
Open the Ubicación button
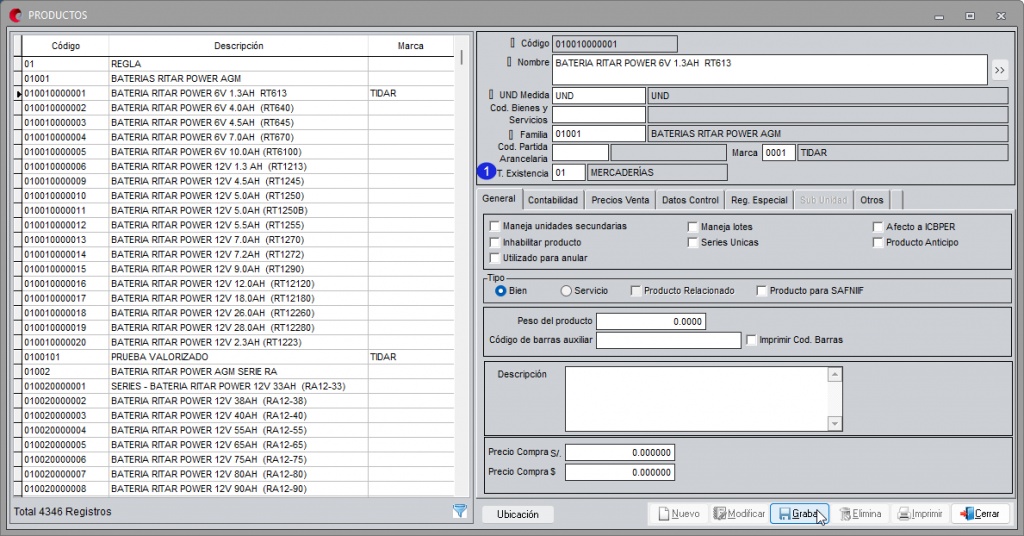518,514
